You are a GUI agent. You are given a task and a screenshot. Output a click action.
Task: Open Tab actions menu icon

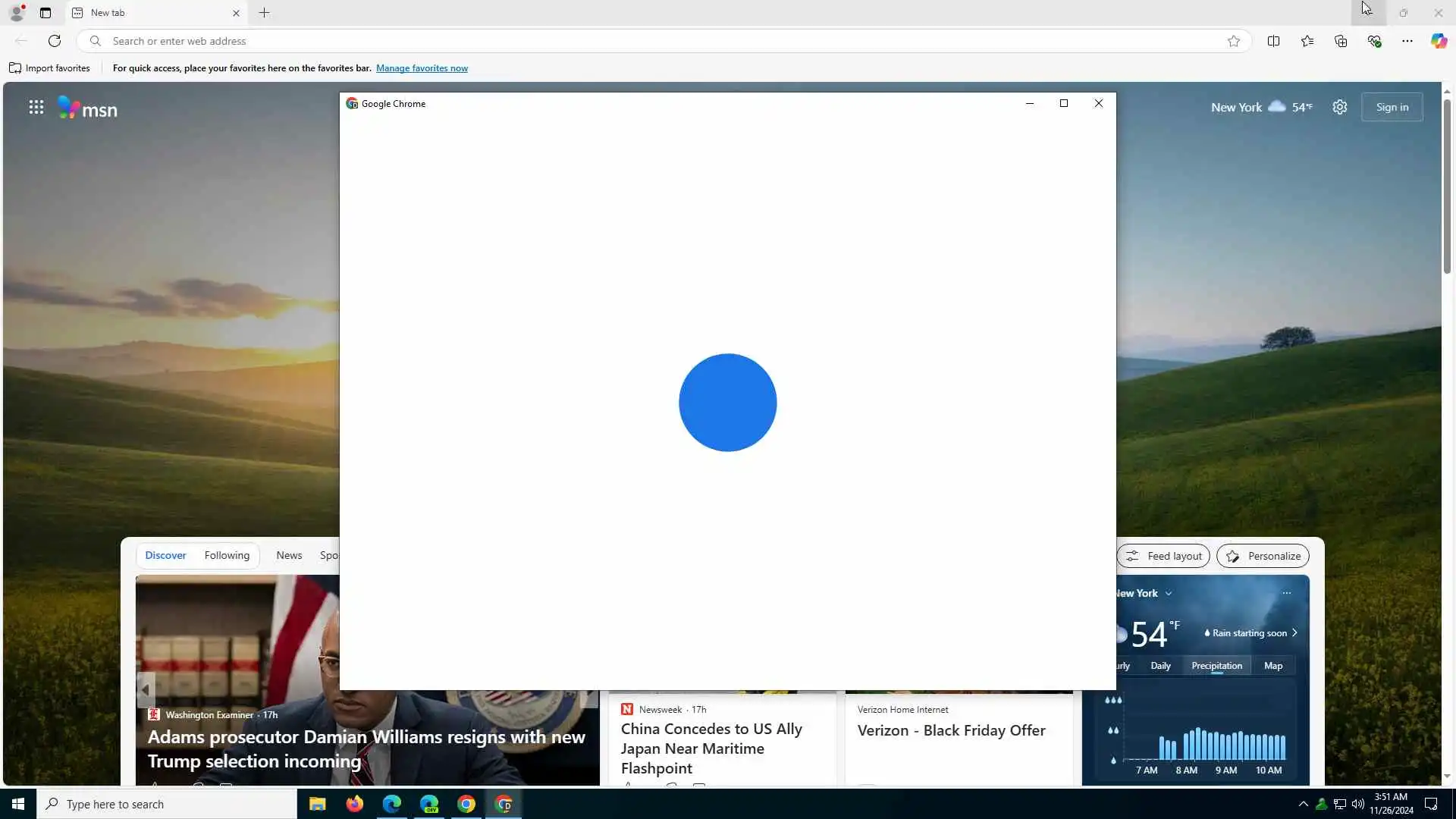pyautogui.click(x=45, y=13)
